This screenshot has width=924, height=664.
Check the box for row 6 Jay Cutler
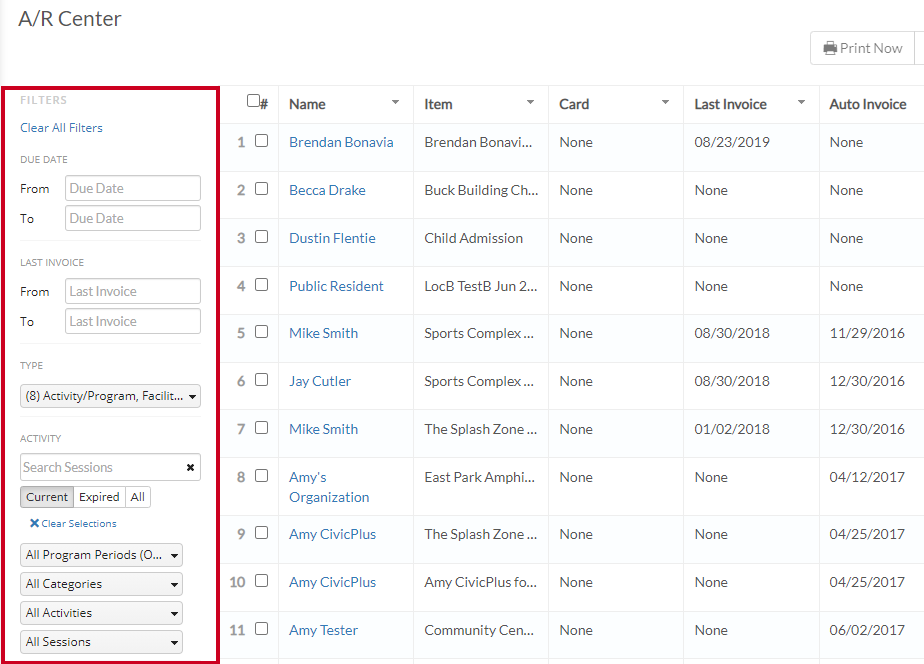(x=262, y=380)
